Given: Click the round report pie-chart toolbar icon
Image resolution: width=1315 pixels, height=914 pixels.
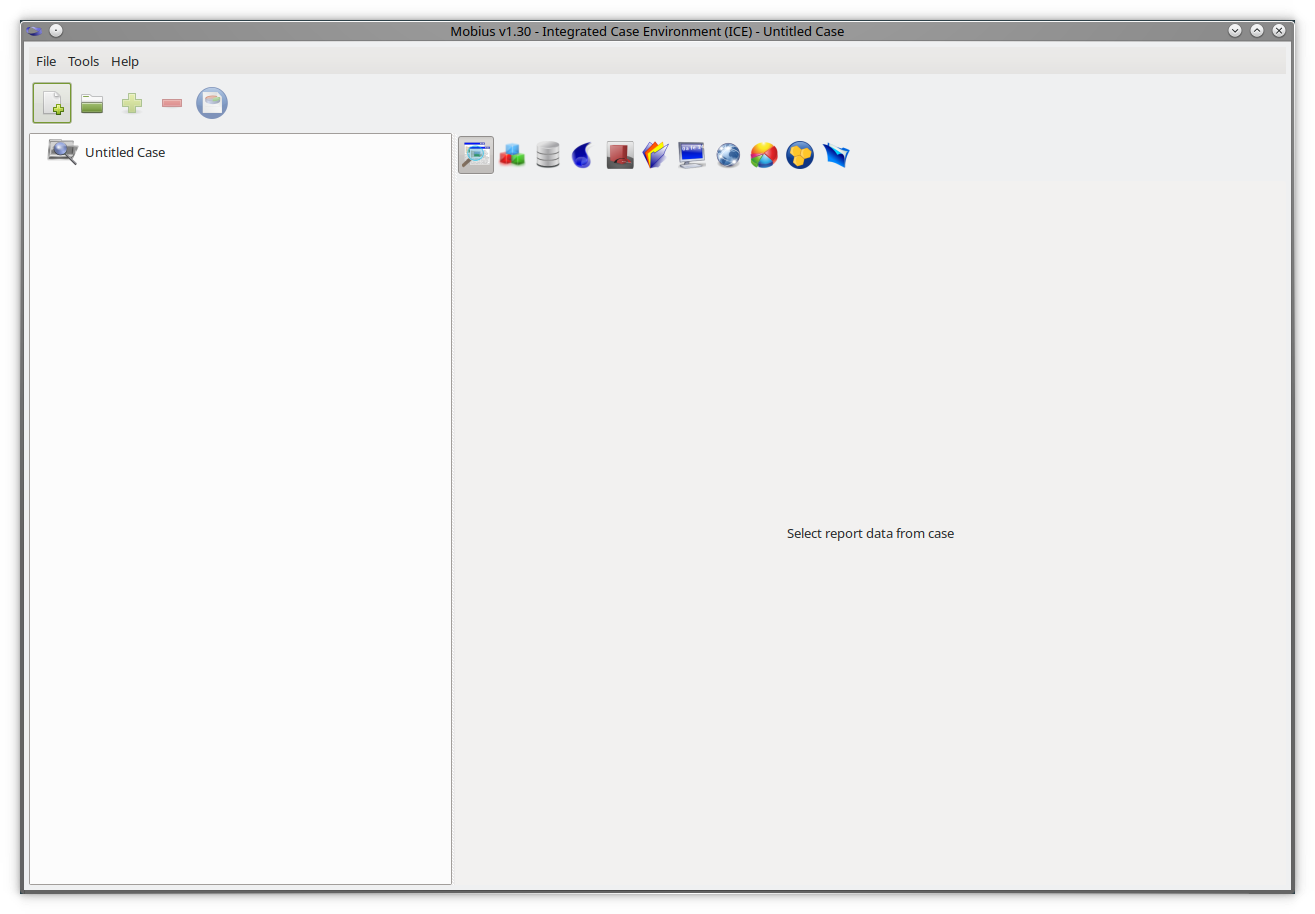Looking at the screenshot, I should 212,103.
